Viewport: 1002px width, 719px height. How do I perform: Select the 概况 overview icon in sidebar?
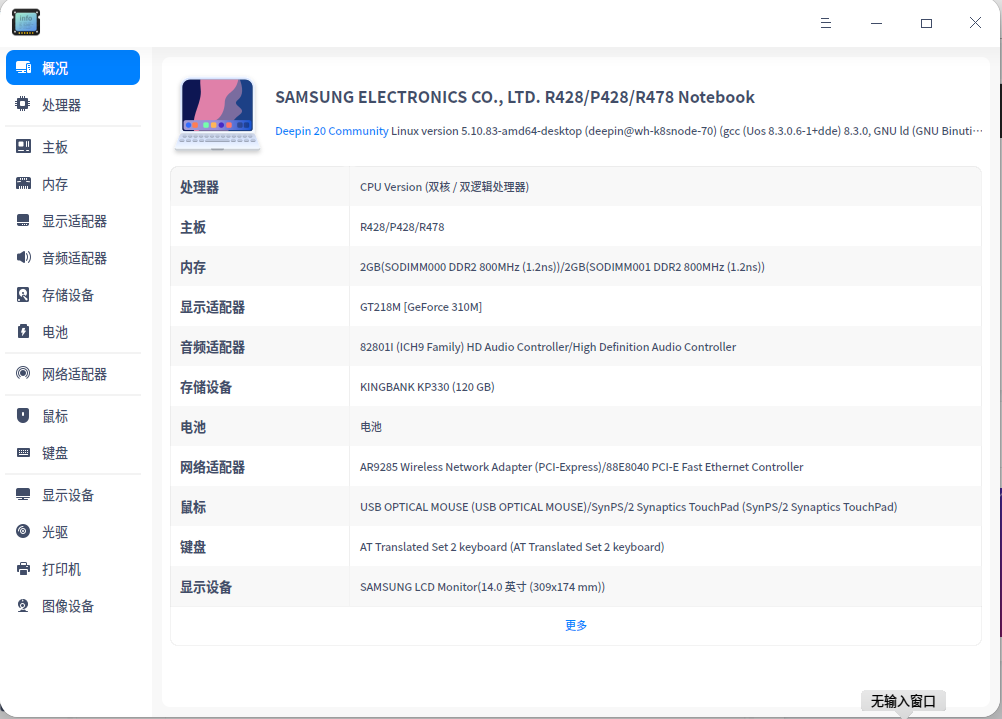[24, 68]
